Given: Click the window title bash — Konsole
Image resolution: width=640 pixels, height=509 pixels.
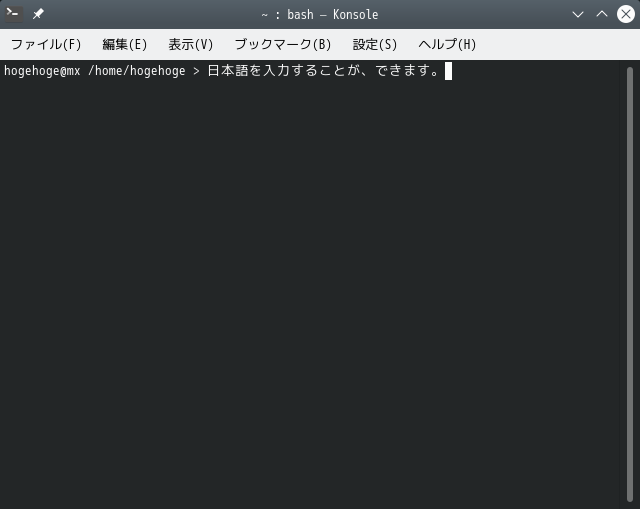Looking at the screenshot, I should tap(333, 15).
